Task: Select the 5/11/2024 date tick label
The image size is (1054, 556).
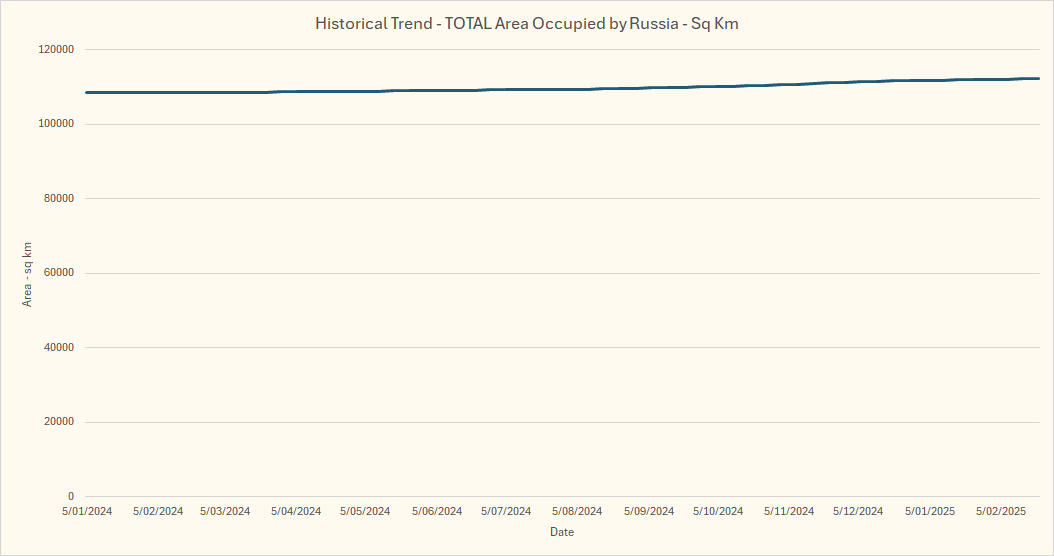Action: click(x=789, y=511)
